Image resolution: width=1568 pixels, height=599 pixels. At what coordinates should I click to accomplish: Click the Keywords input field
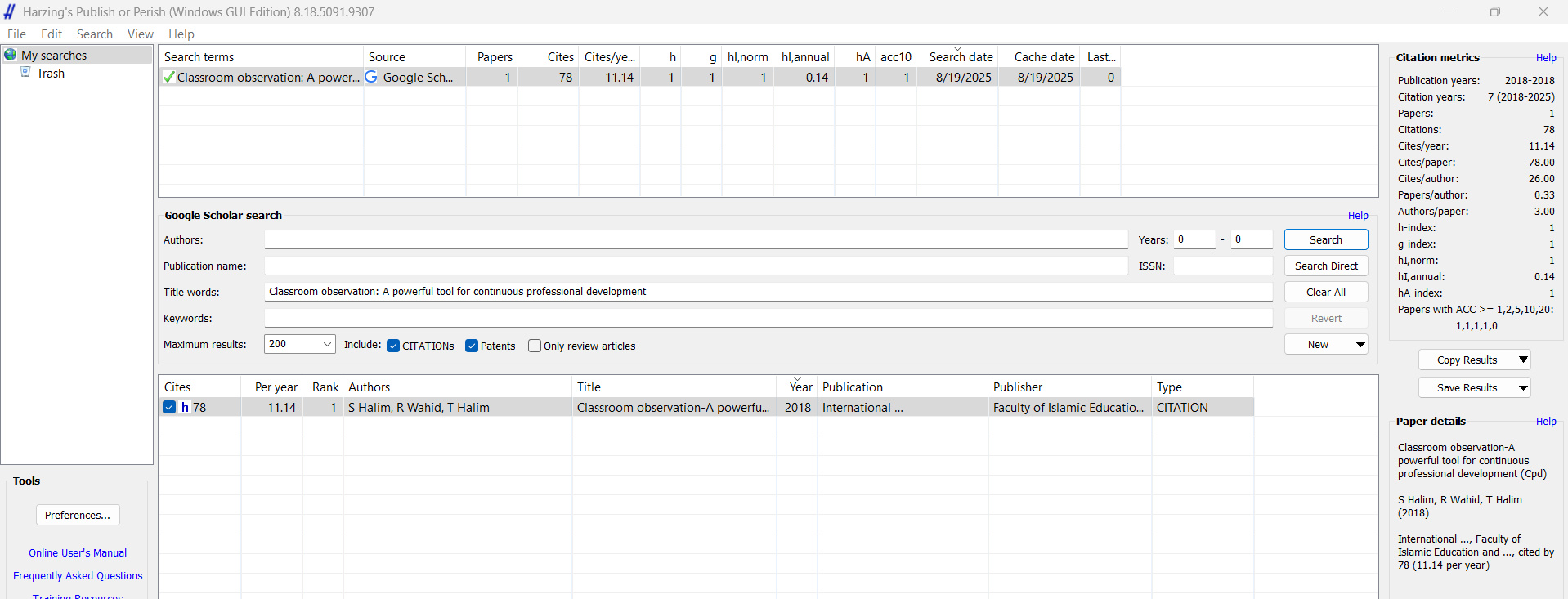tap(768, 318)
